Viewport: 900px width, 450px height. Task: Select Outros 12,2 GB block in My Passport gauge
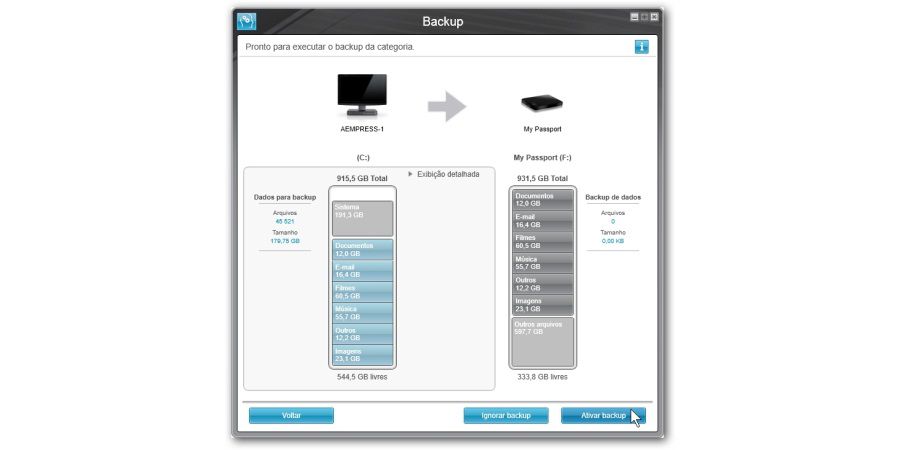coord(542,284)
